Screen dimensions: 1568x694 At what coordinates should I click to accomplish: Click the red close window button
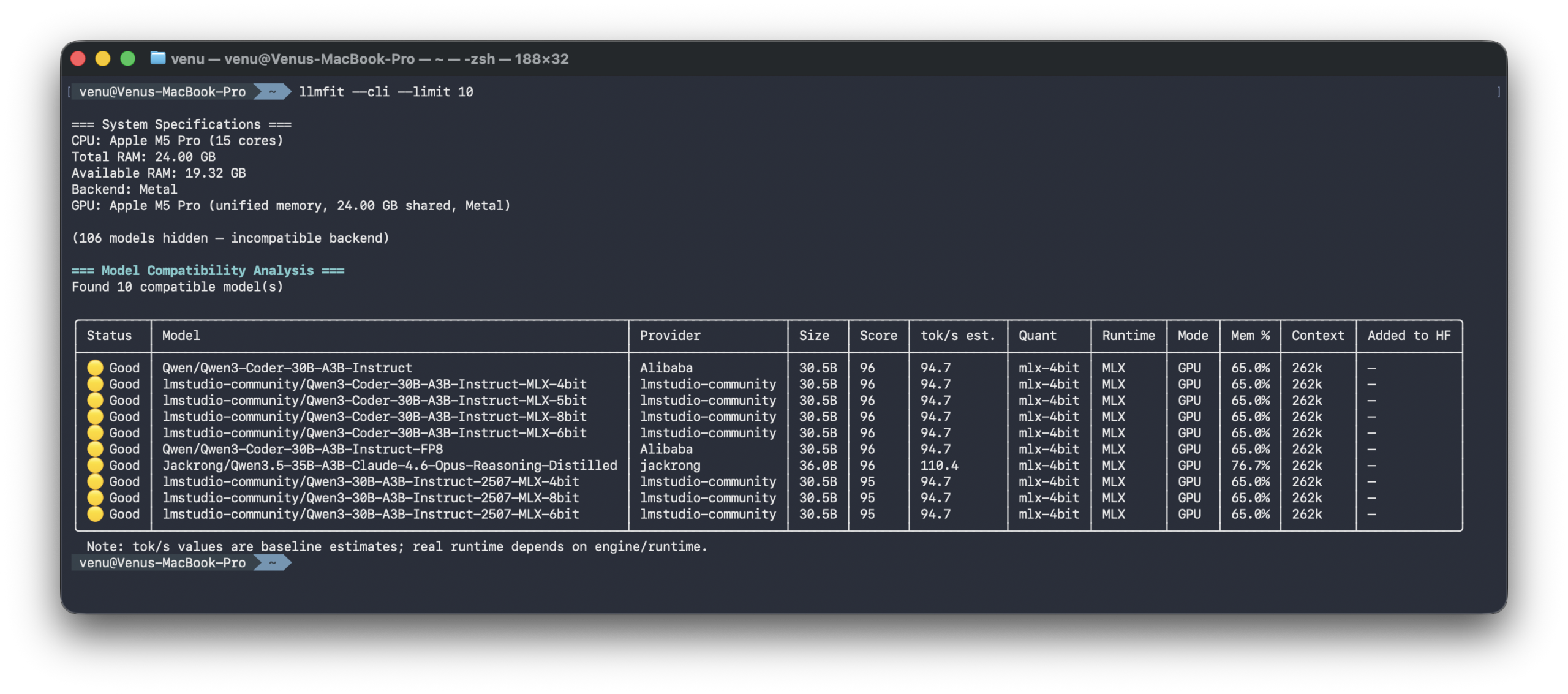(x=78, y=59)
